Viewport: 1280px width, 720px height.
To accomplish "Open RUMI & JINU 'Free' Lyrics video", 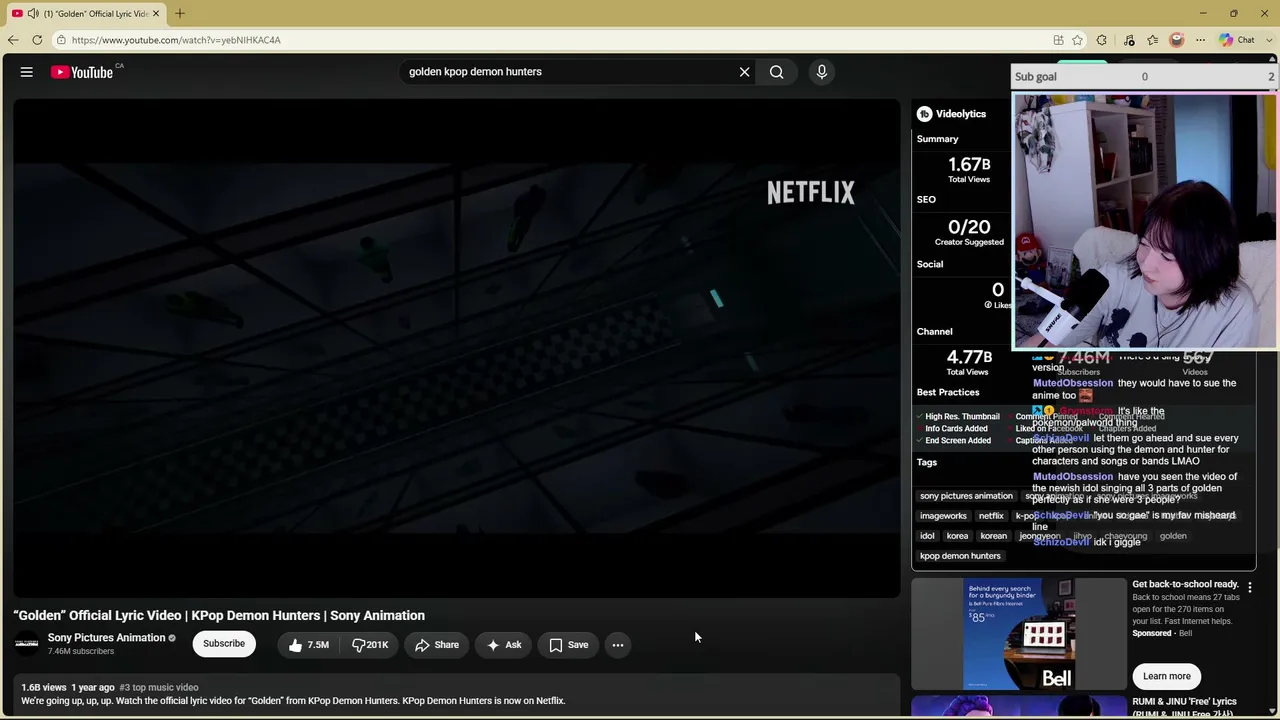I will pos(1184,707).
